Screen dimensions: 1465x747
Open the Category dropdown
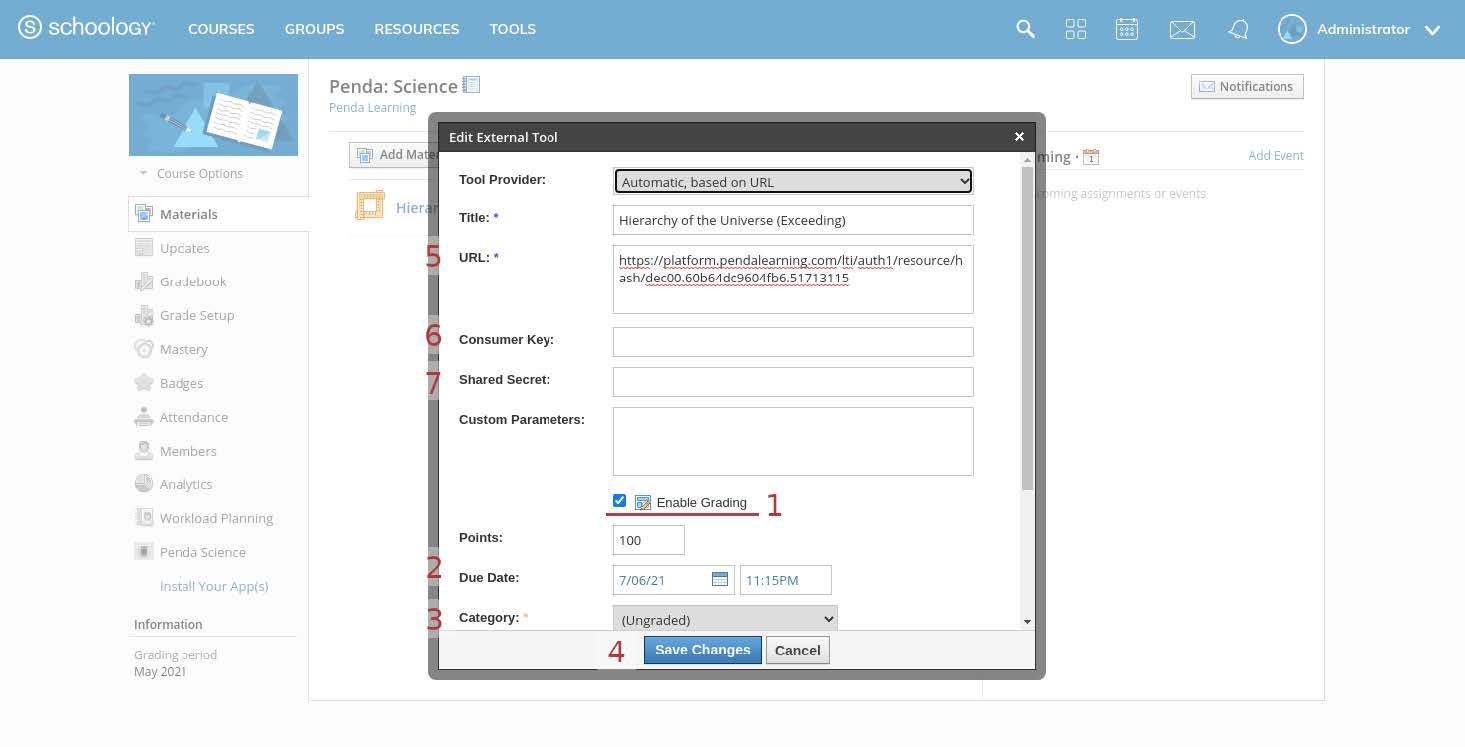pos(724,618)
